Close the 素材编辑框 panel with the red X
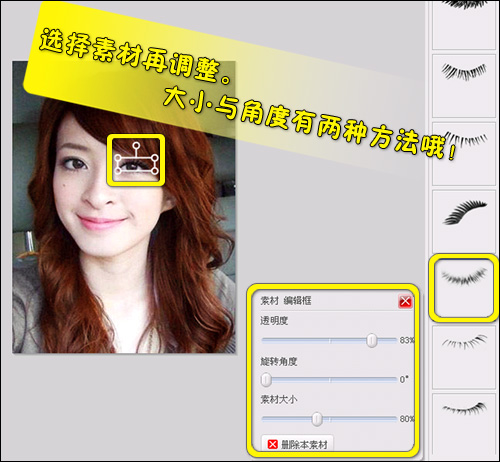The height and width of the screenshot is (462, 500). coord(405,302)
